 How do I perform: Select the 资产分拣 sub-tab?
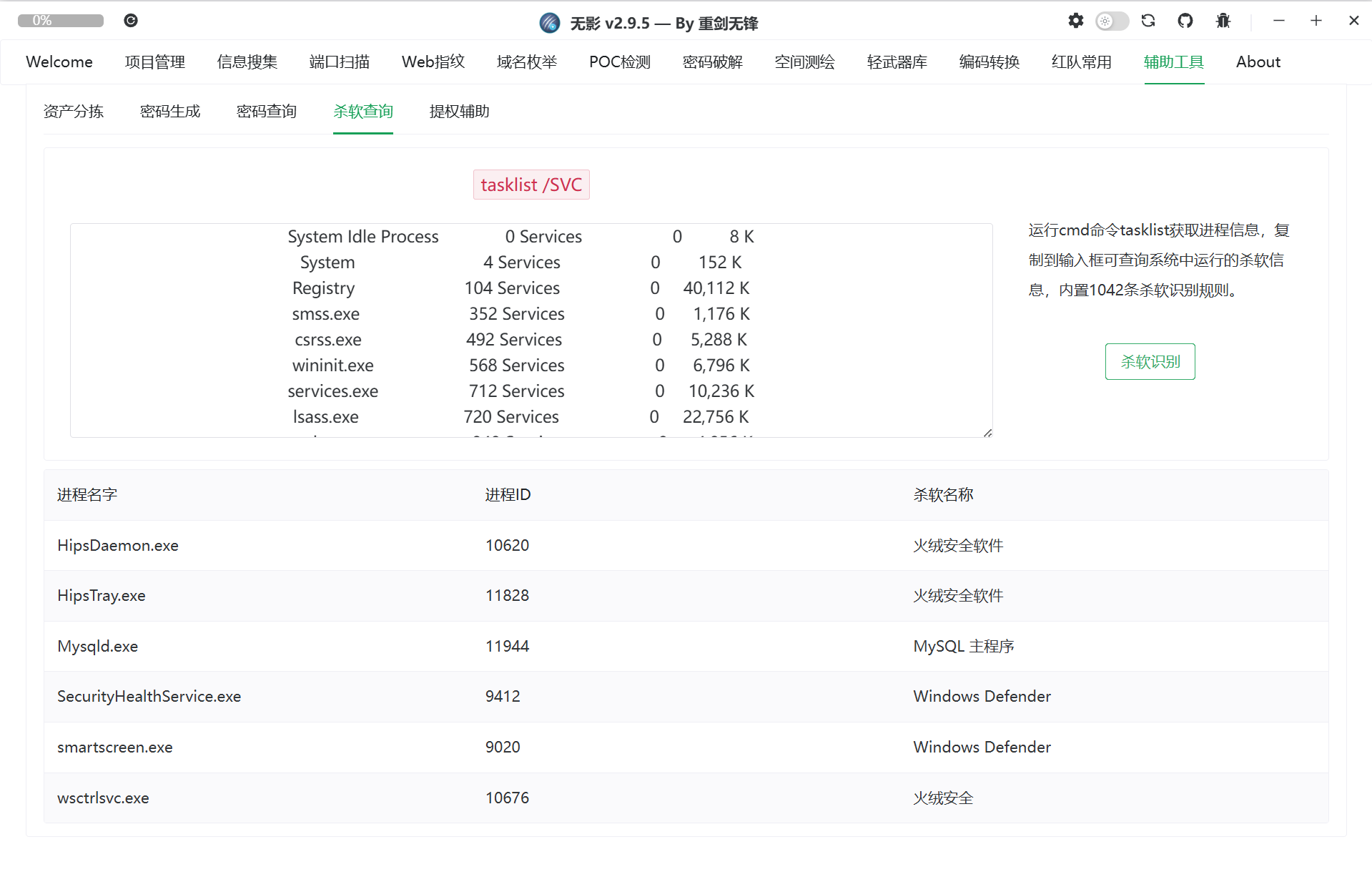tap(74, 112)
